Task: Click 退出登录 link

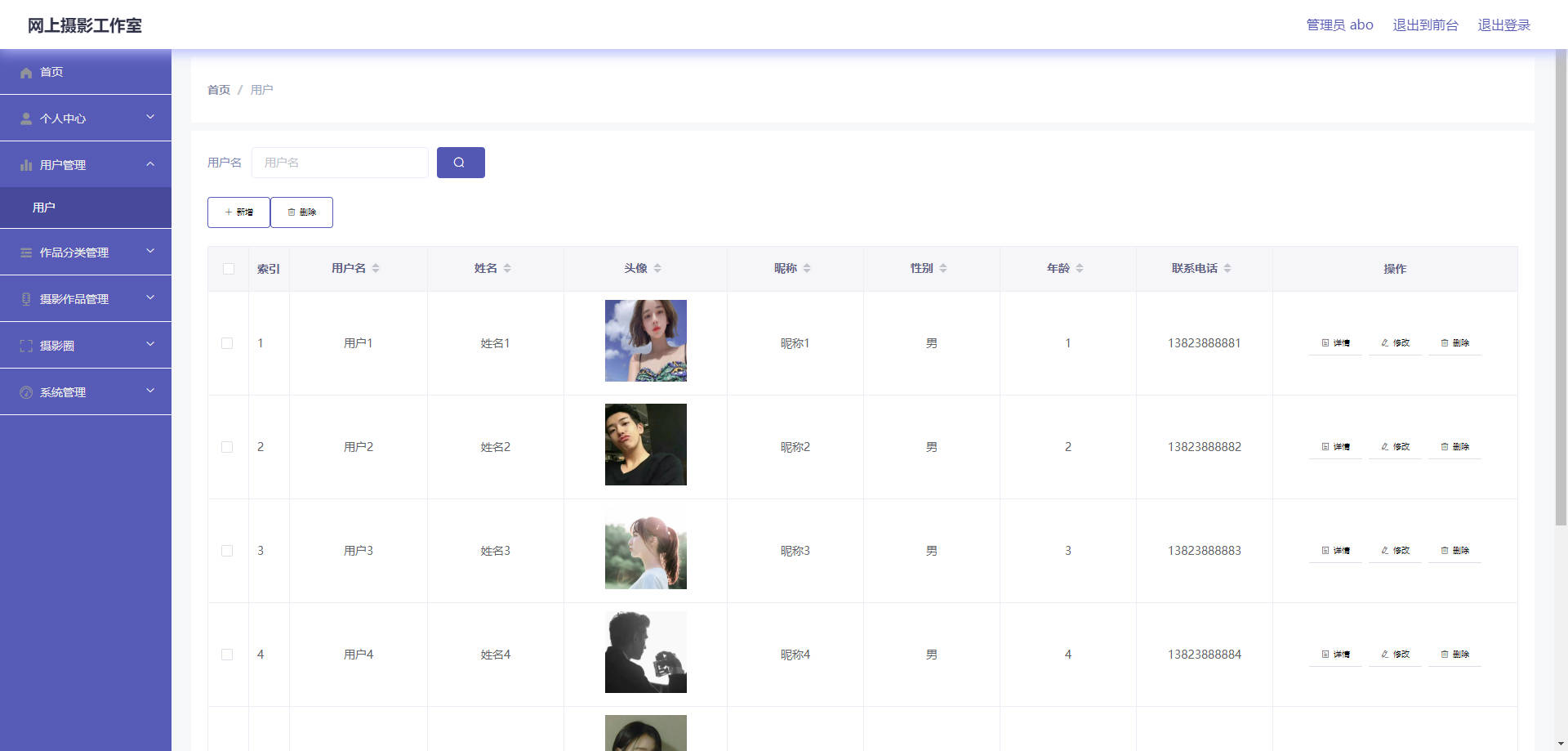Action: pyautogui.click(x=1503, y=25)
